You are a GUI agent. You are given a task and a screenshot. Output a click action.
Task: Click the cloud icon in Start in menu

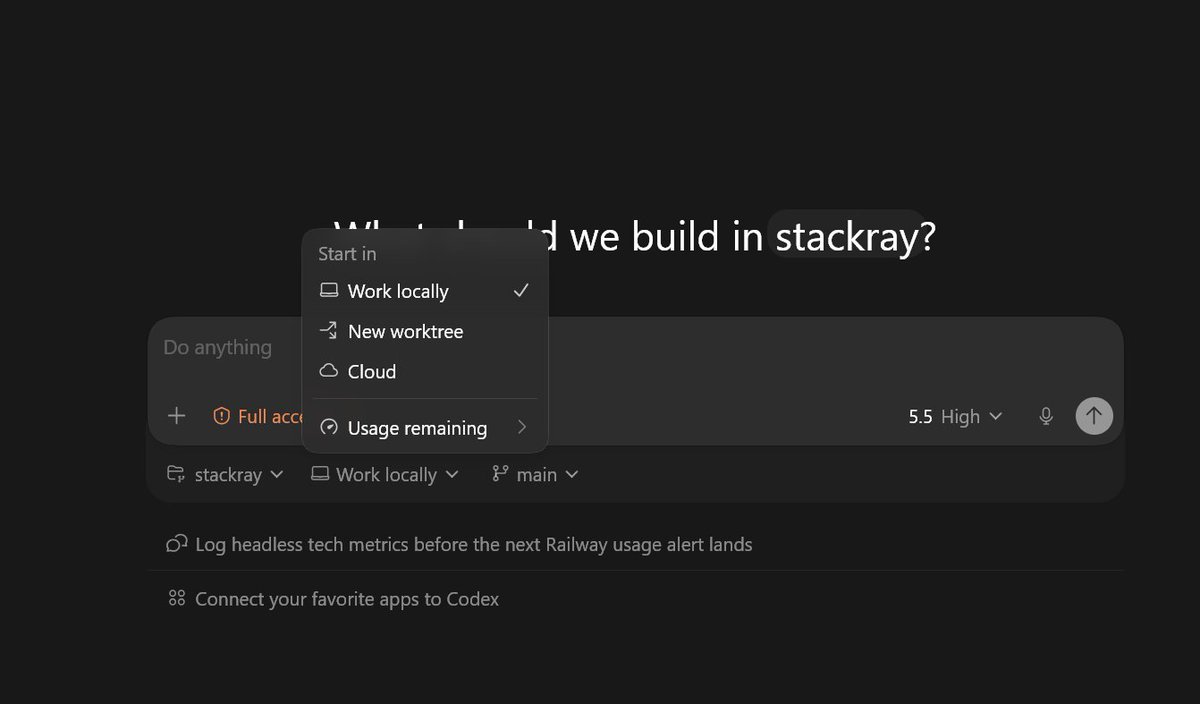[x=329, y=371]
